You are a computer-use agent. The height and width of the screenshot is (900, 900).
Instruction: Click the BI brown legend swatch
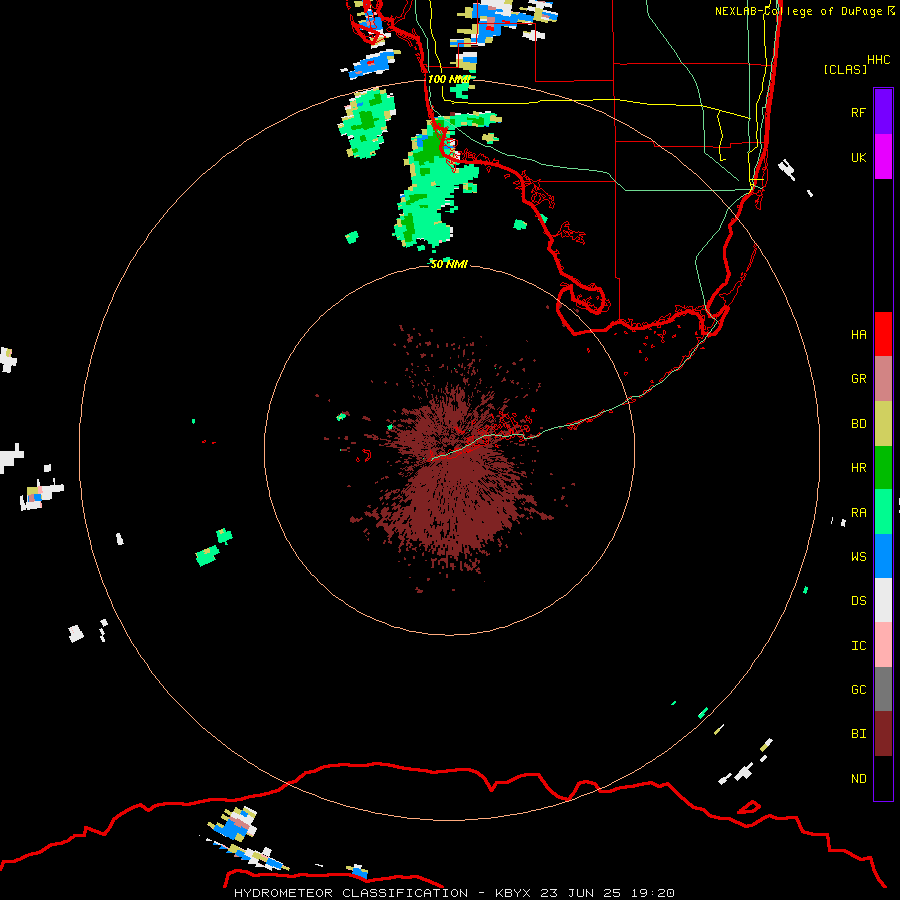coord(883,734)
